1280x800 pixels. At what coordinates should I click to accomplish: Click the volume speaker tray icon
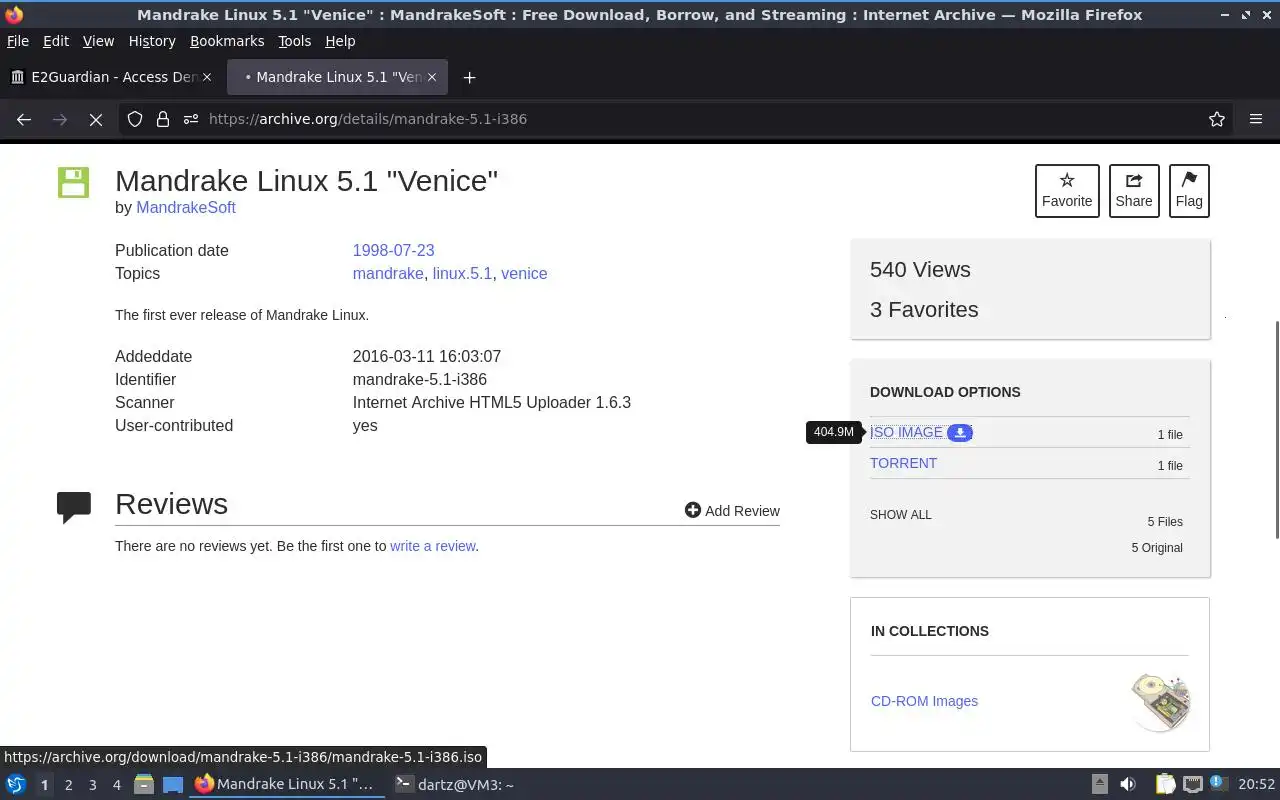(1128, 785)
